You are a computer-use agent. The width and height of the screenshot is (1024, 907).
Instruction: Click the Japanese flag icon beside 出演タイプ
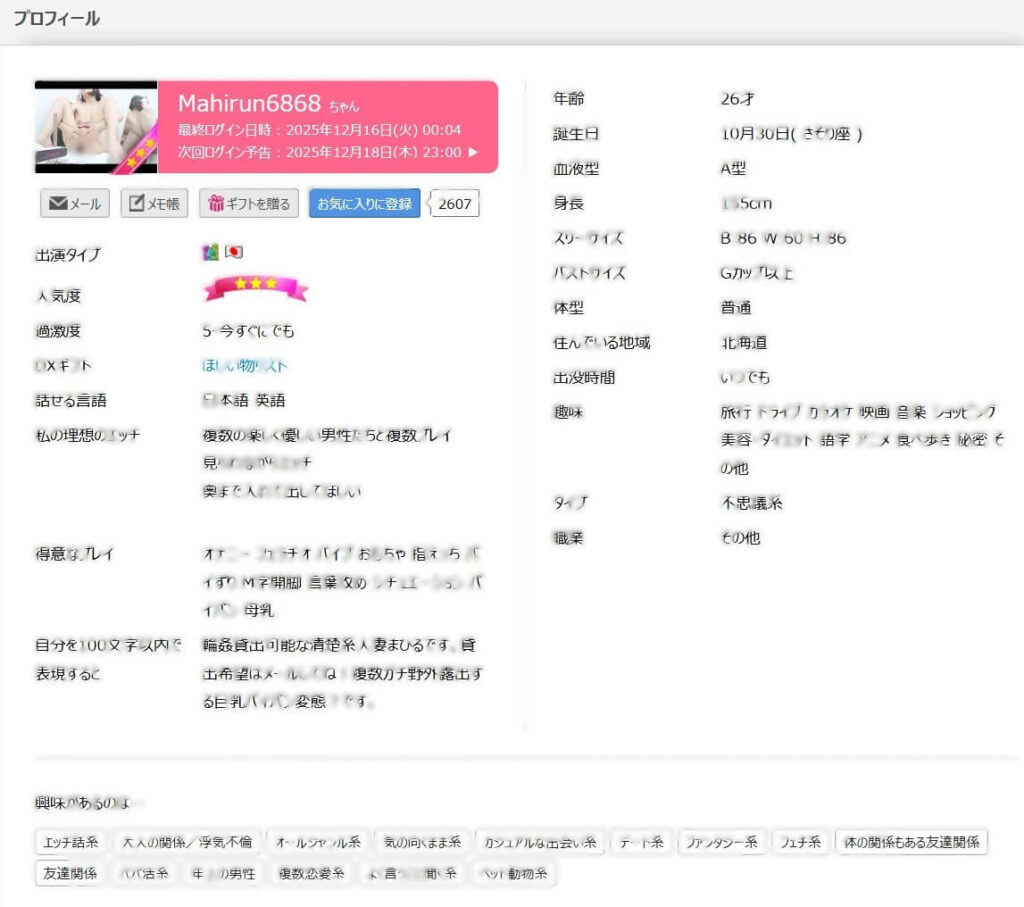pos(234,253)
